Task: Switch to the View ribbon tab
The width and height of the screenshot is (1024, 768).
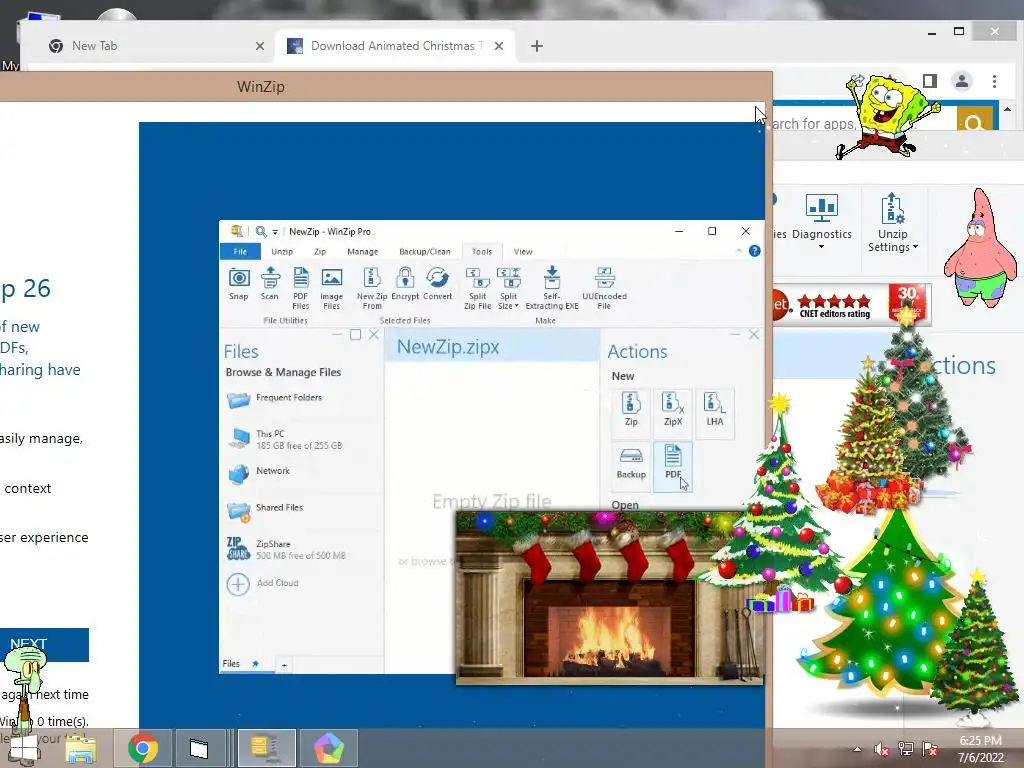Action: point(523,251)
